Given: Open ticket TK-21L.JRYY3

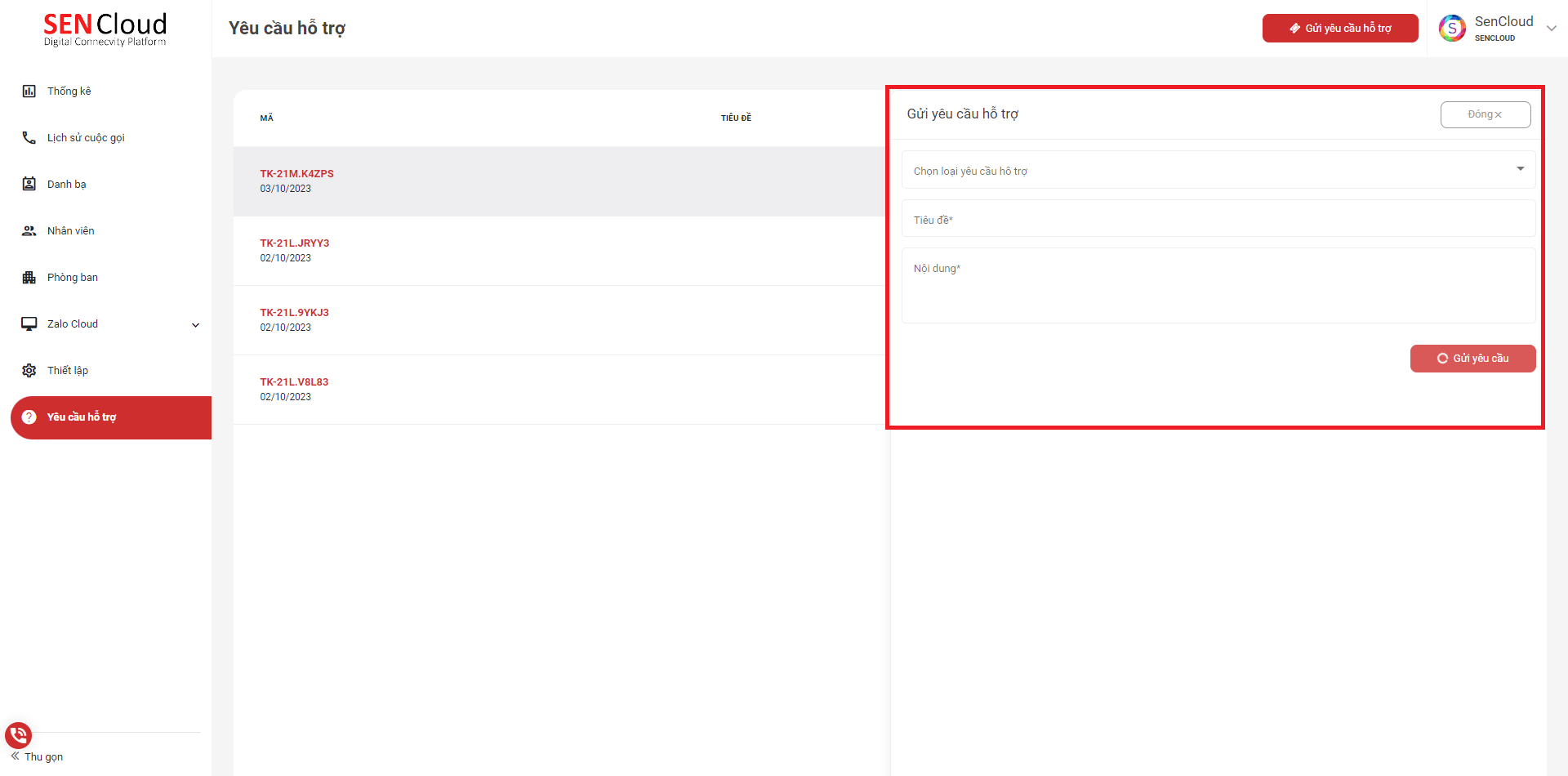Looking at the screenshot, I should point(295,243).
